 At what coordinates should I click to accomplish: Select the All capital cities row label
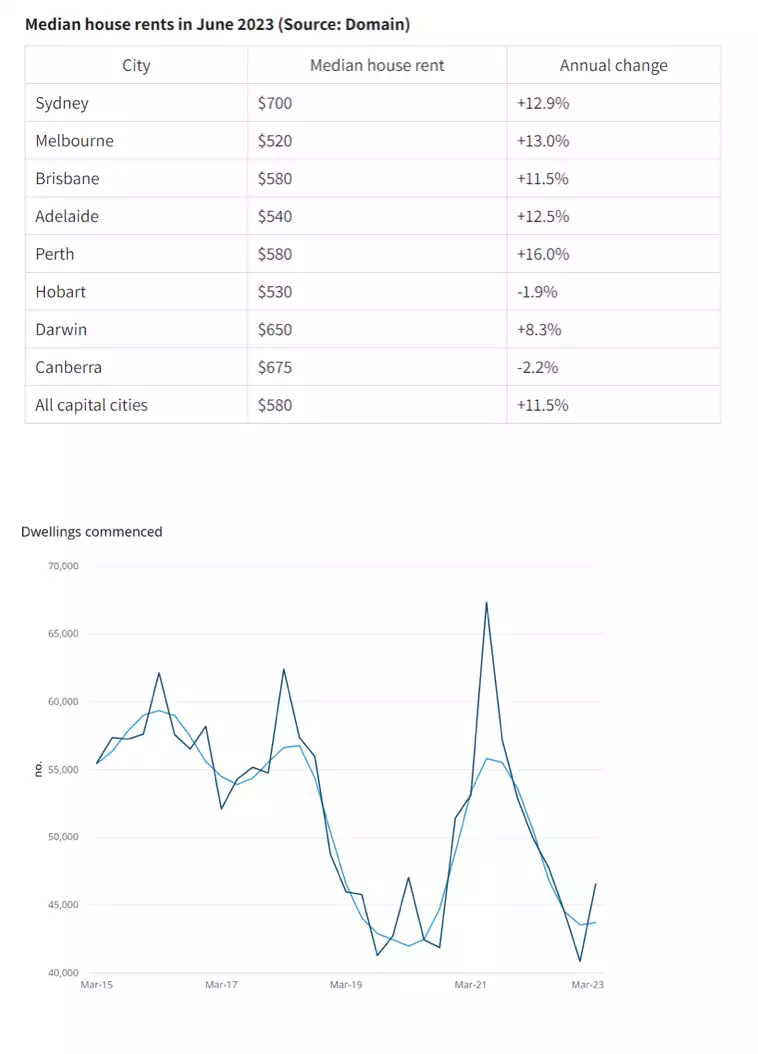(x=91, y=405)
